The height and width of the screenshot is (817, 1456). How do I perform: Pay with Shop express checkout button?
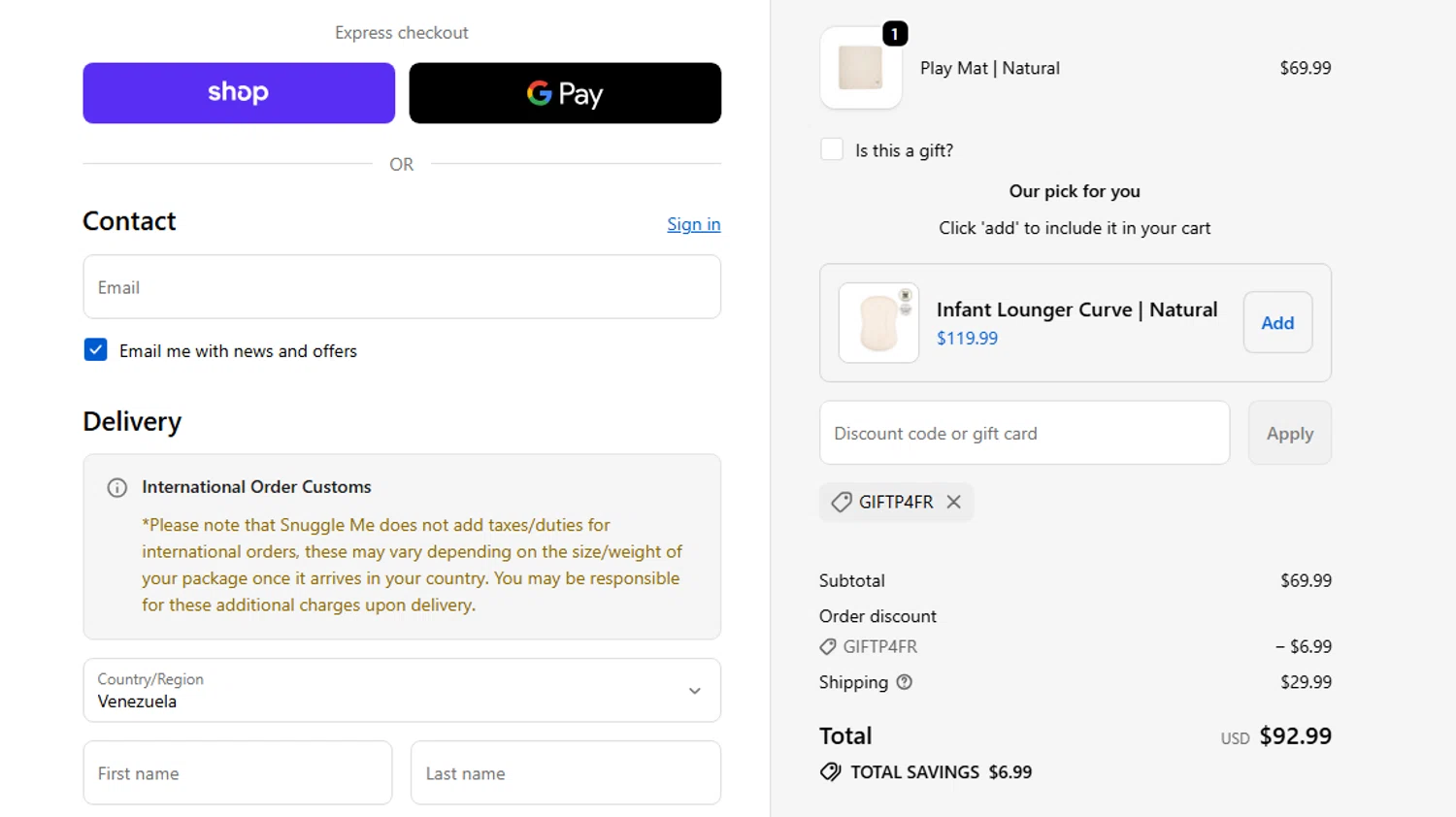(239, 93)
